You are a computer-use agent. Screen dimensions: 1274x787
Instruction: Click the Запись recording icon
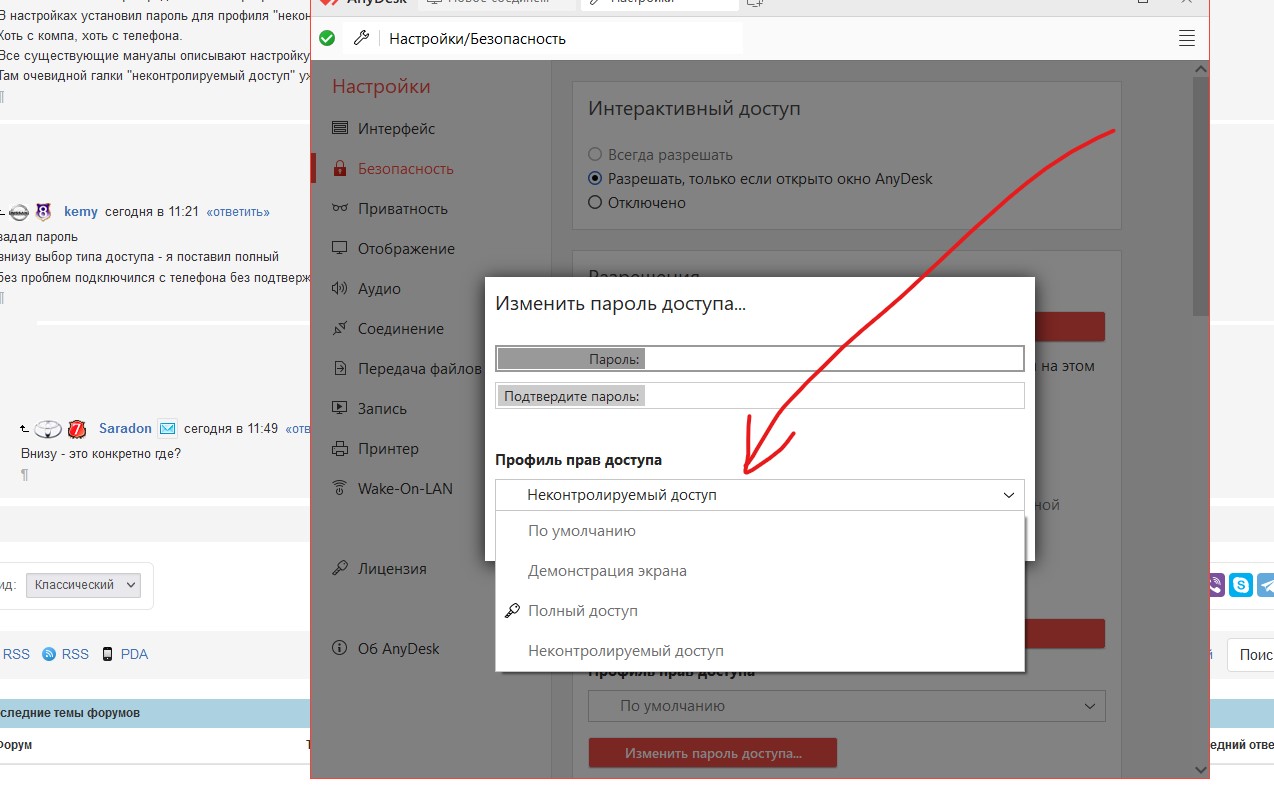pos(340,409)
